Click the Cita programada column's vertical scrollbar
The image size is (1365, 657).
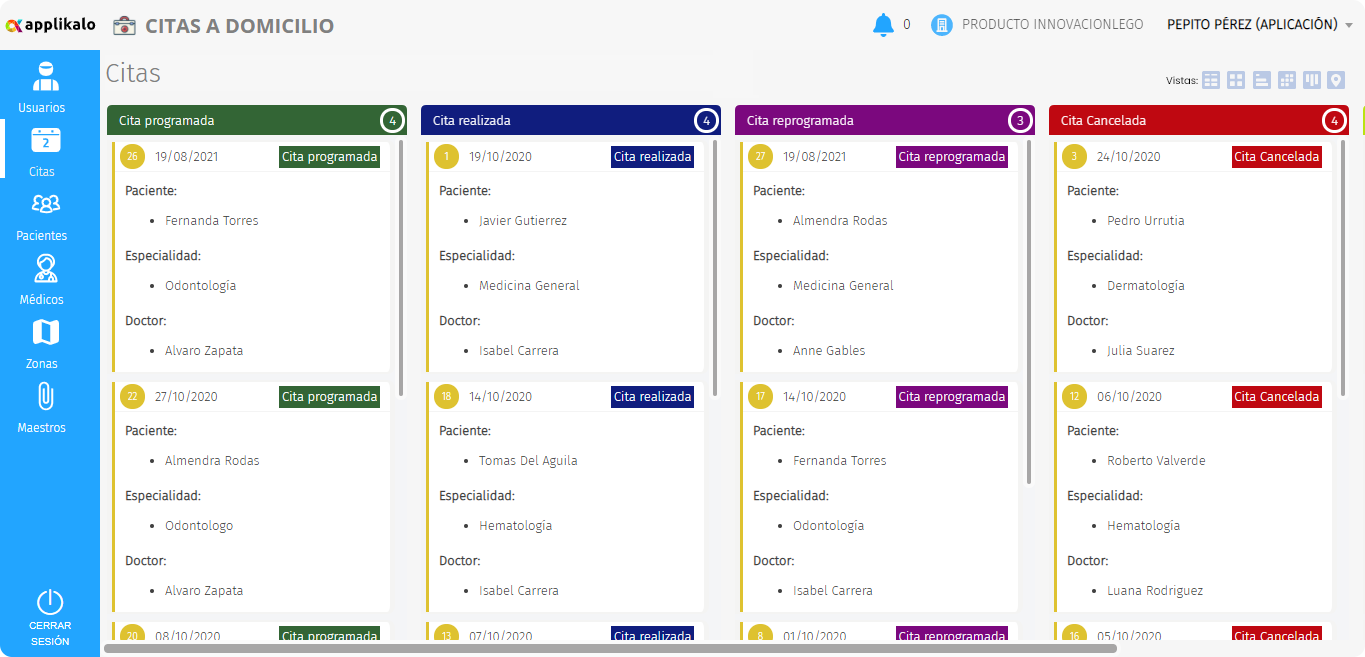[402, 268]
